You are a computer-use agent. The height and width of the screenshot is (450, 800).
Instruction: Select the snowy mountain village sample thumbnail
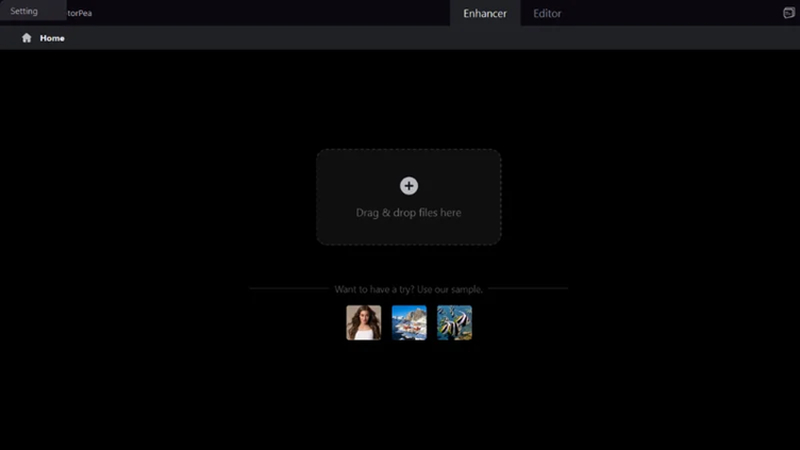coord(409,322)
